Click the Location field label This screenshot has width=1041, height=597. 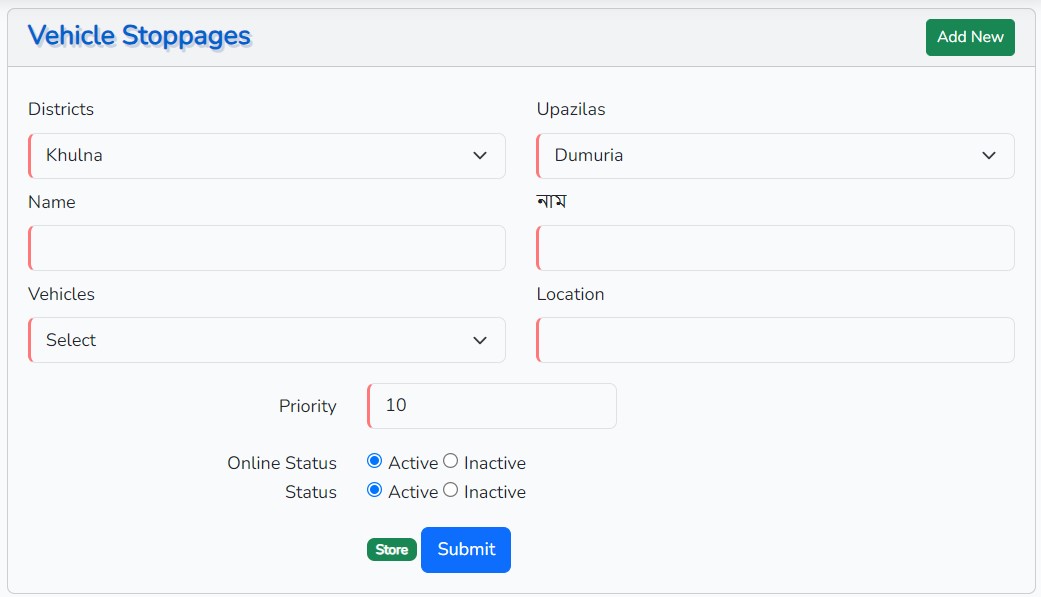click(570, 294)
